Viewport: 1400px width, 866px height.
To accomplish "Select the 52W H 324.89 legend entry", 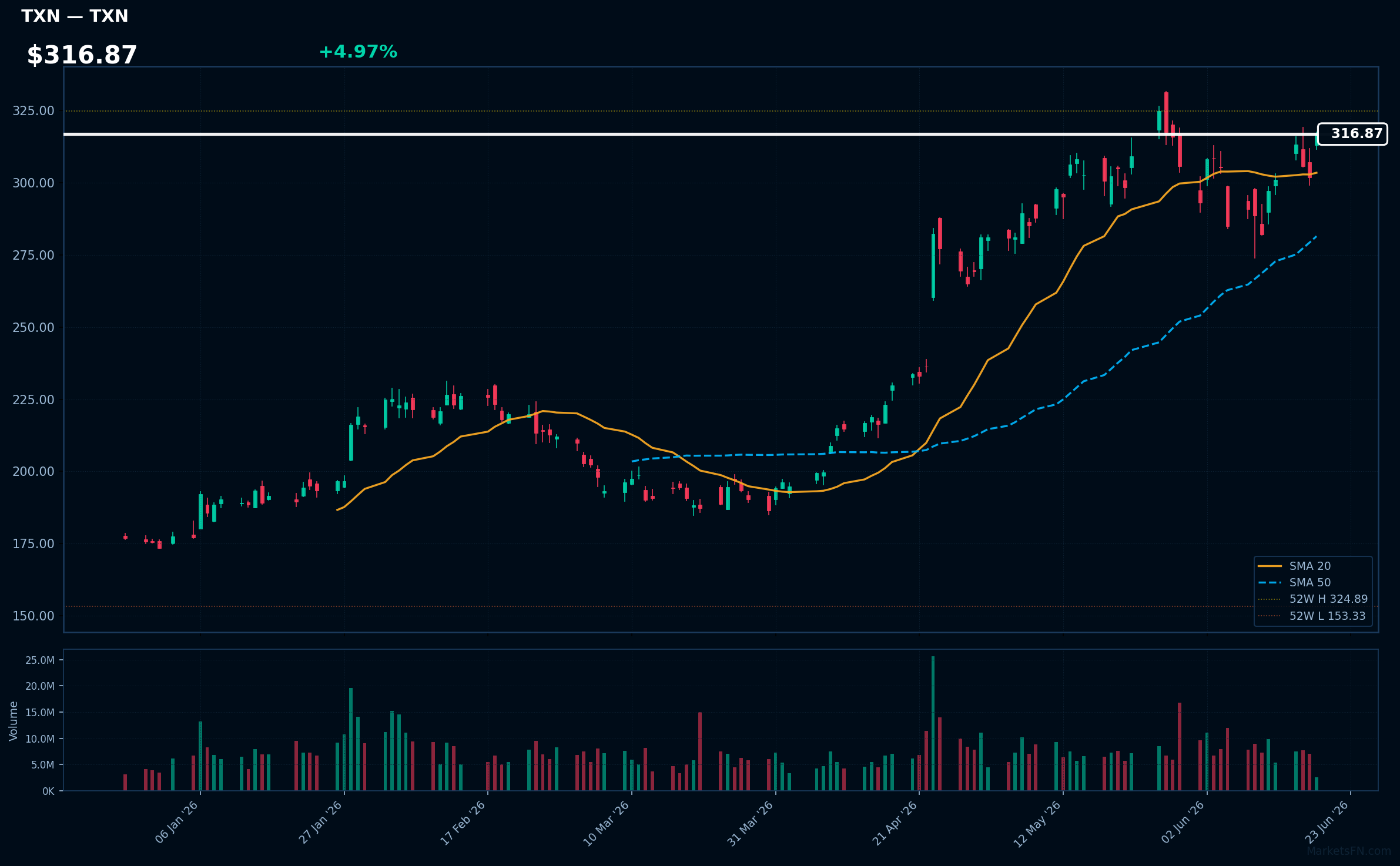I will coord(1313,599).
